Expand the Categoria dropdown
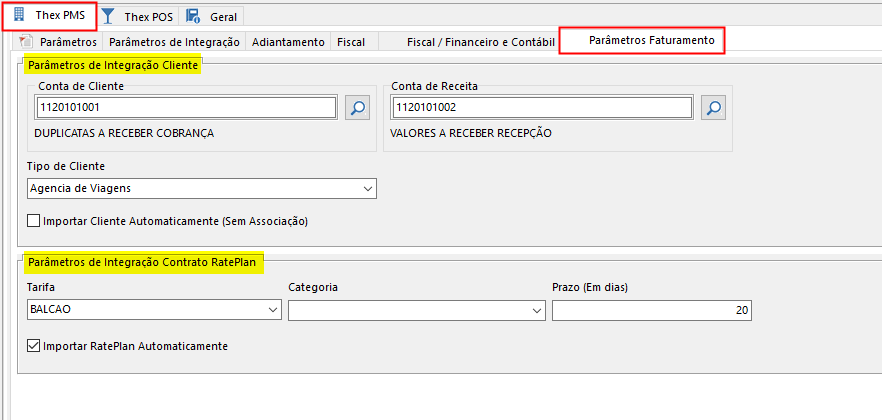 click(535, 311)
